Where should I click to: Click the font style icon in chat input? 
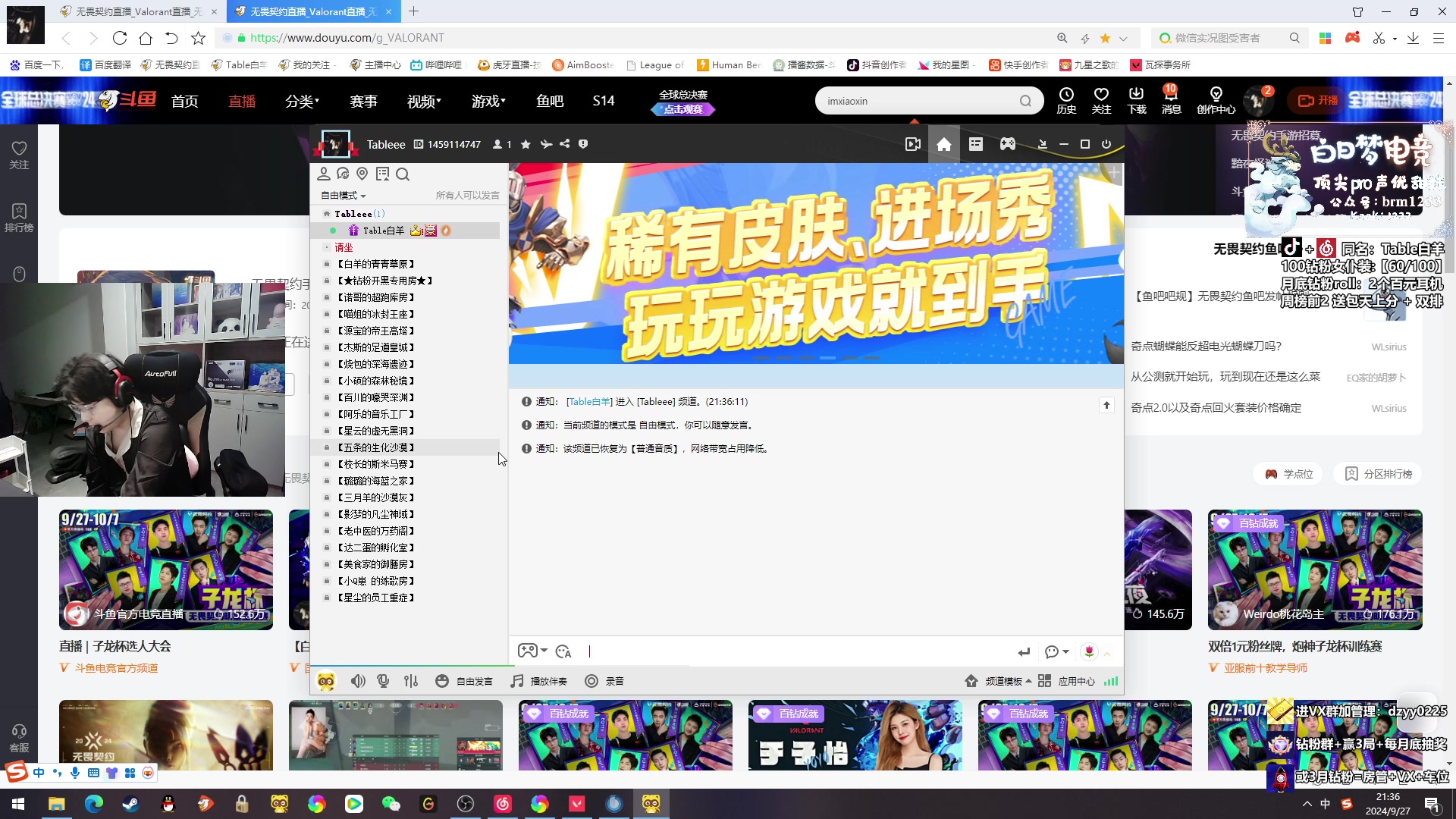click(563, 651)
